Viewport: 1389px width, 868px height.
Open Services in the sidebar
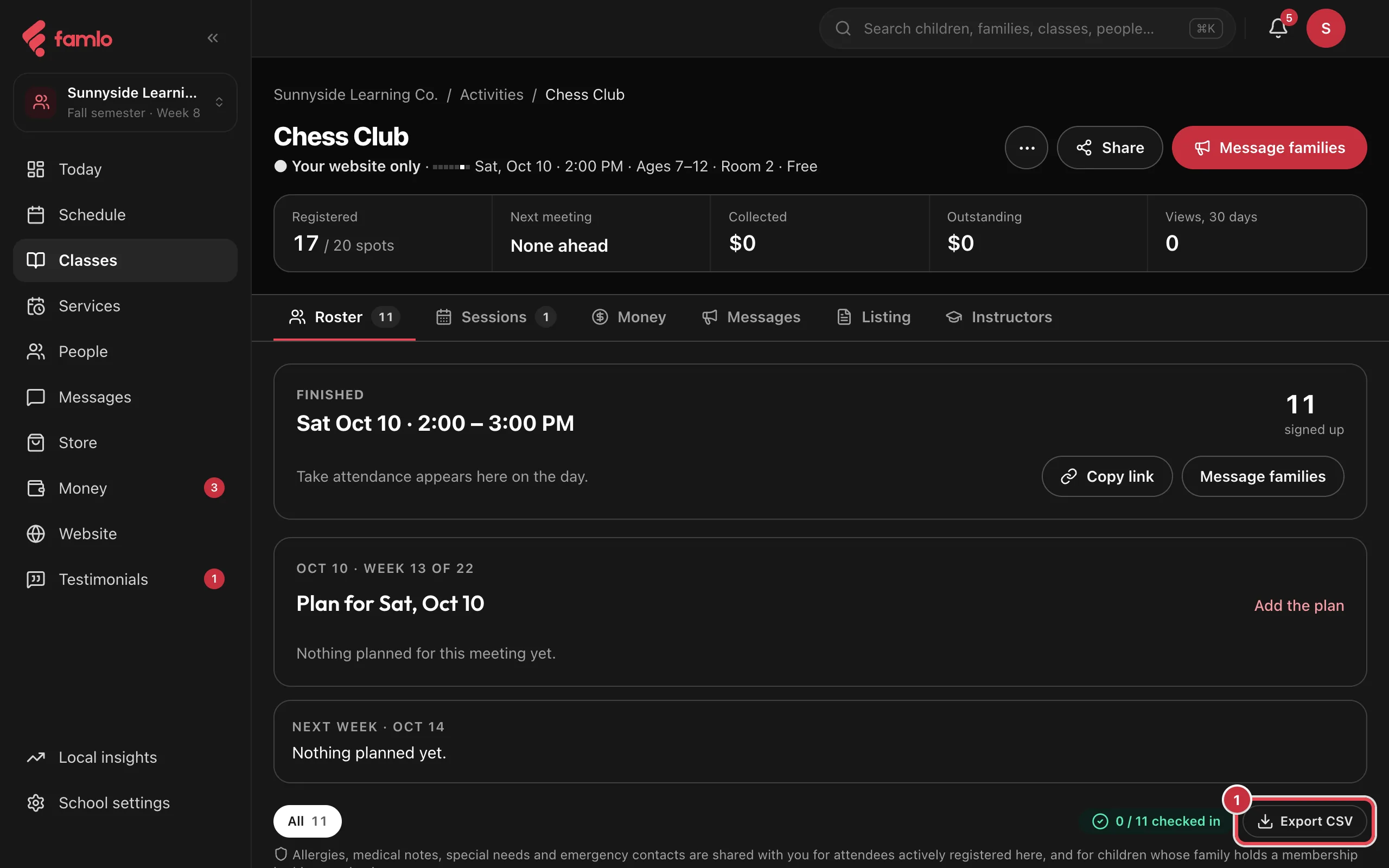(x=125, y=306)
